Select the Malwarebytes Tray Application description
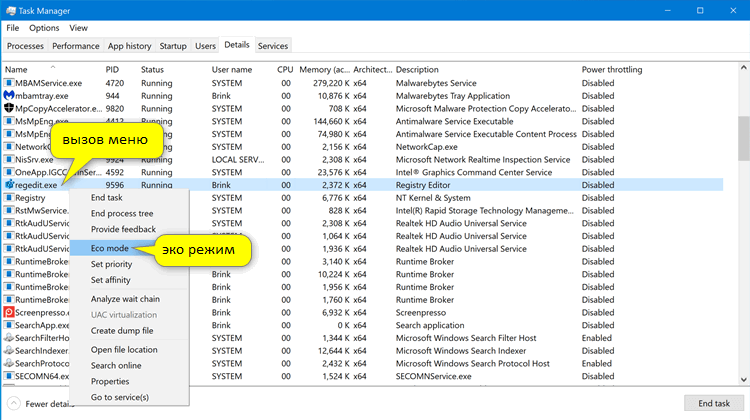The image size is (750, 420). click(x=452, y=96)
